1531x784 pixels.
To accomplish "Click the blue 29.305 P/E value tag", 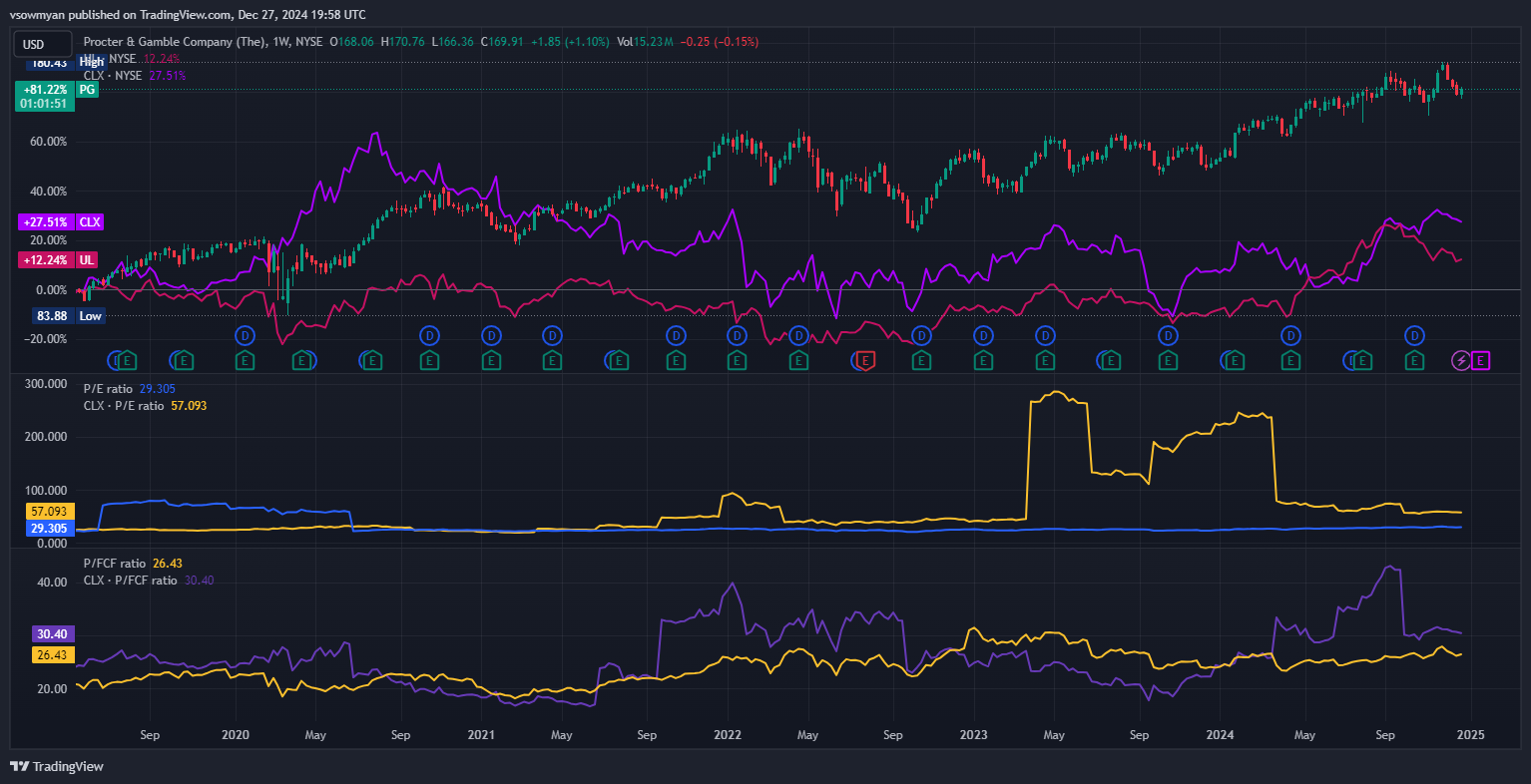I will click(x=50, y=529).
